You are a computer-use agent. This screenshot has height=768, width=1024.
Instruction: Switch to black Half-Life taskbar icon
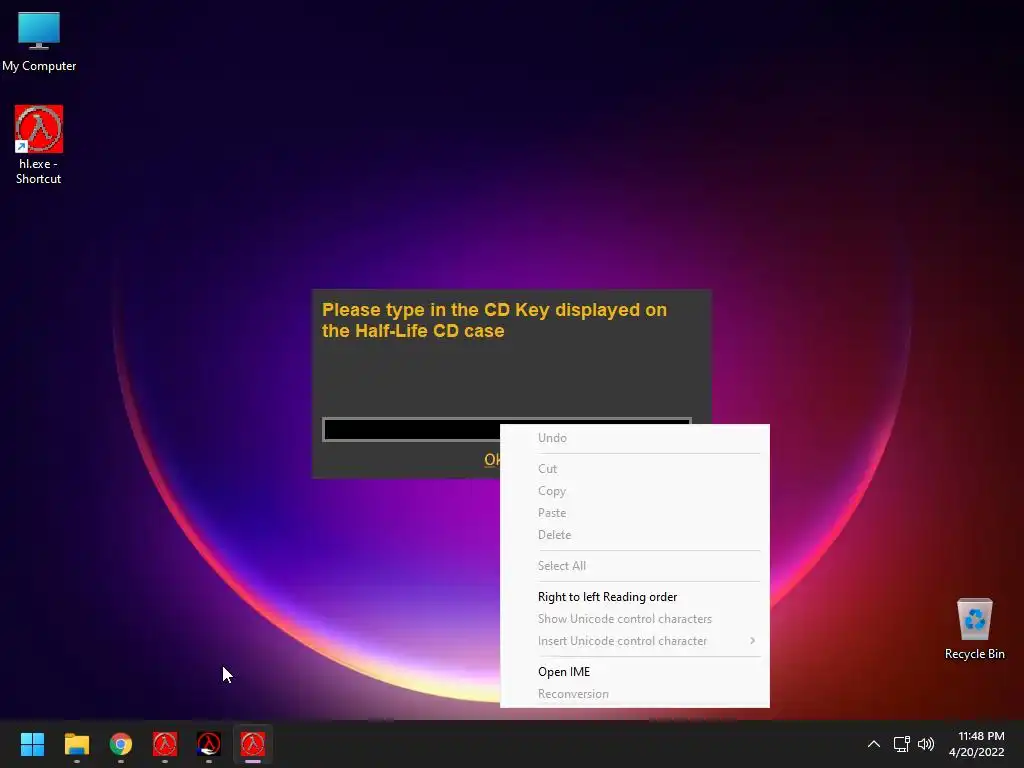pyautogui.click(x=209, y=744)
